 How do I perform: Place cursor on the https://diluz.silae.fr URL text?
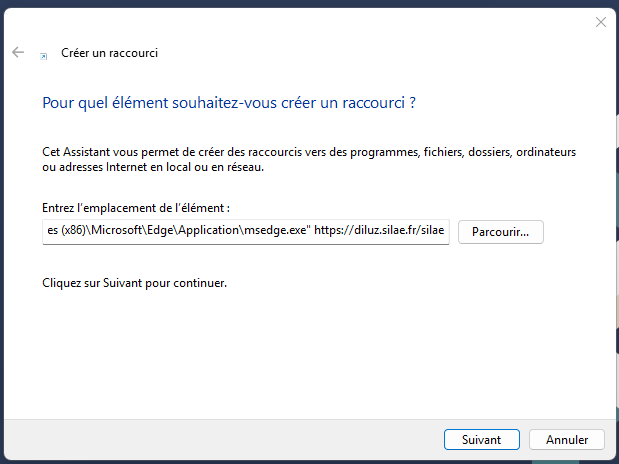[x=380, y=232]
